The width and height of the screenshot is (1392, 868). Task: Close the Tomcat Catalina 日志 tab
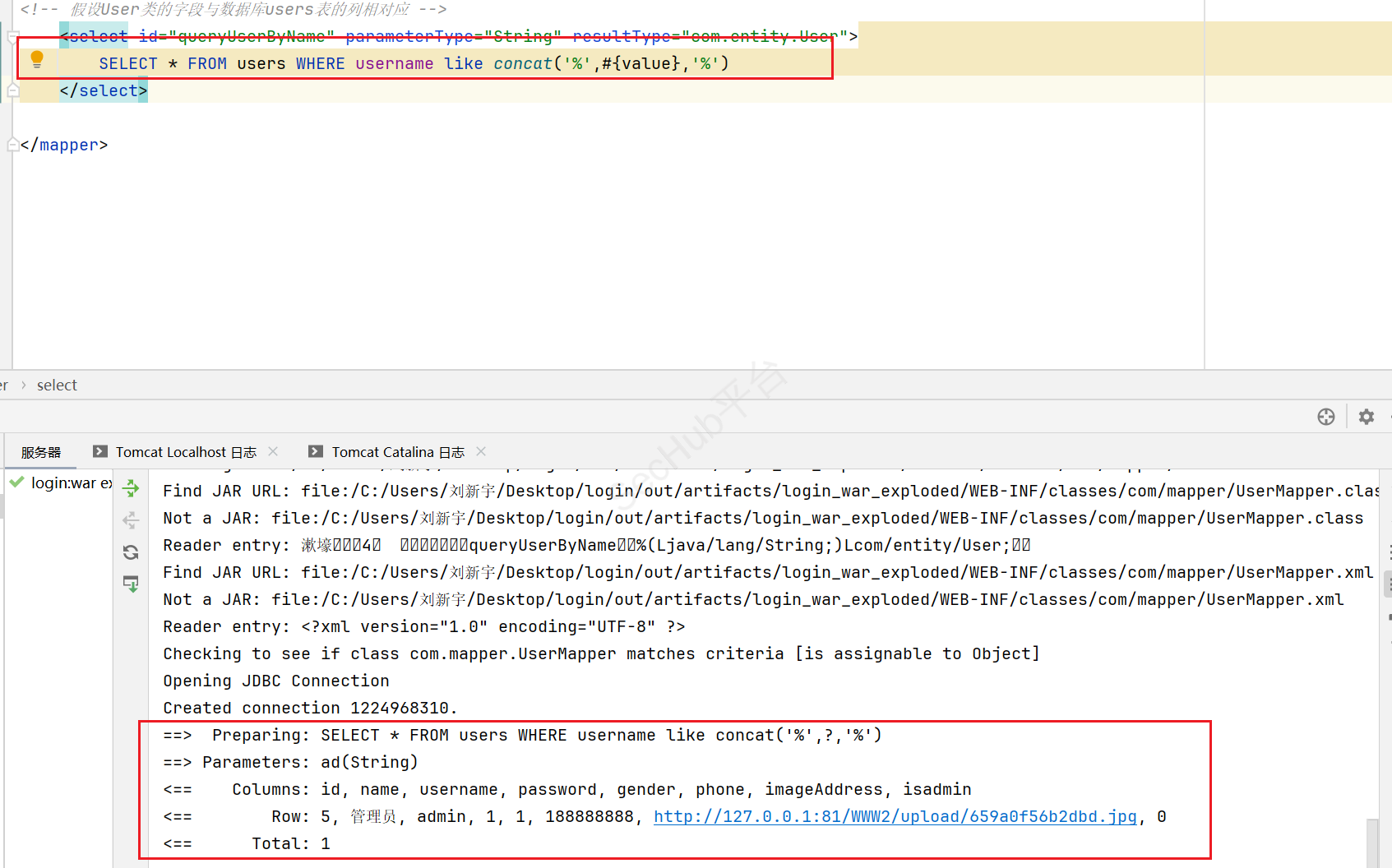[481, 451]
